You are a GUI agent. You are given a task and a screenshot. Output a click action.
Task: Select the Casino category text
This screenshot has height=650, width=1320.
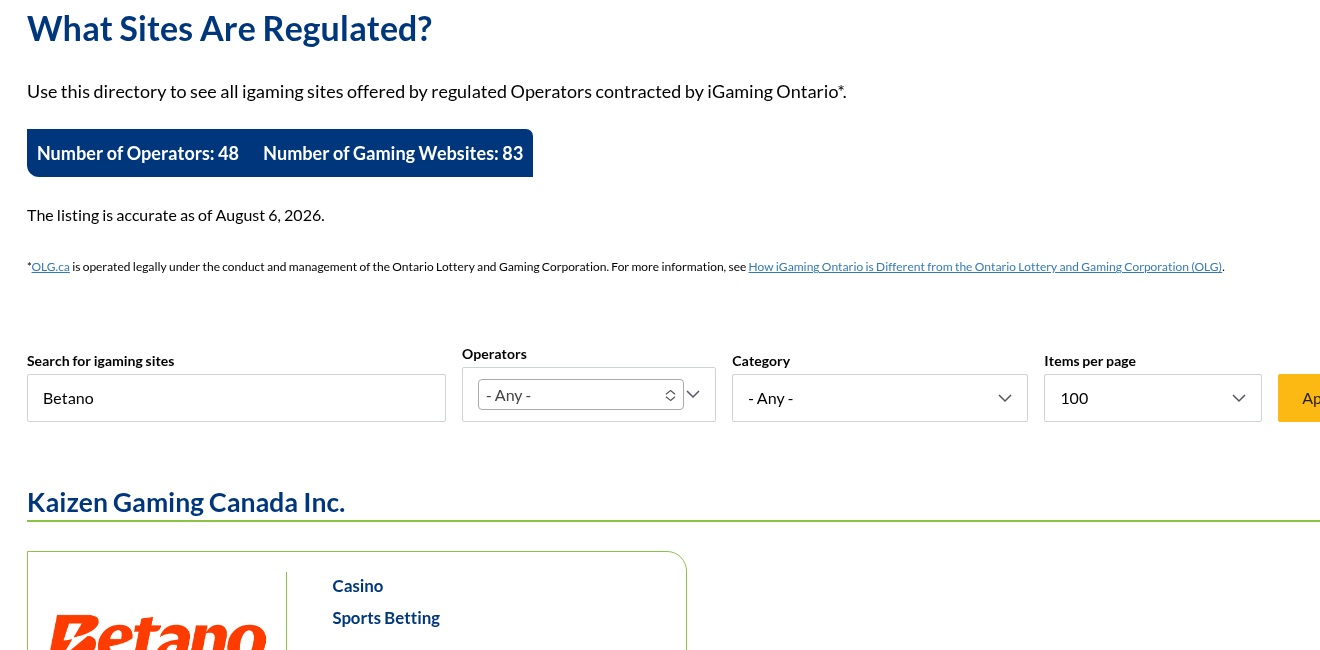click(358, 586)
